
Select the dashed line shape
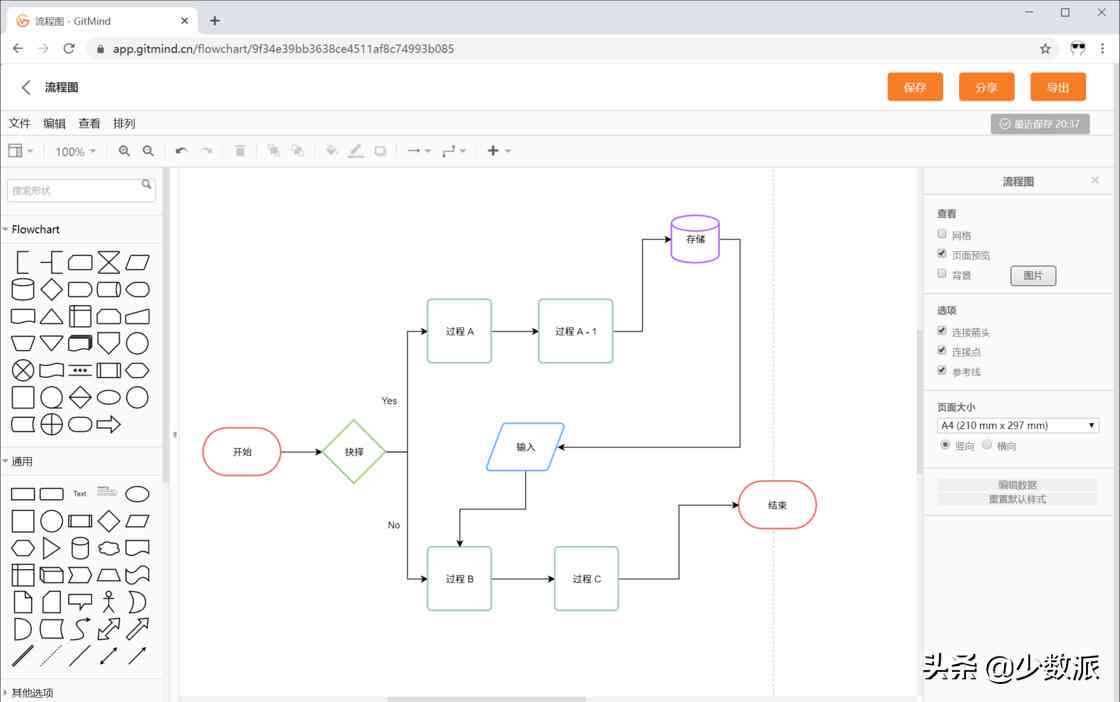[51, 656]
